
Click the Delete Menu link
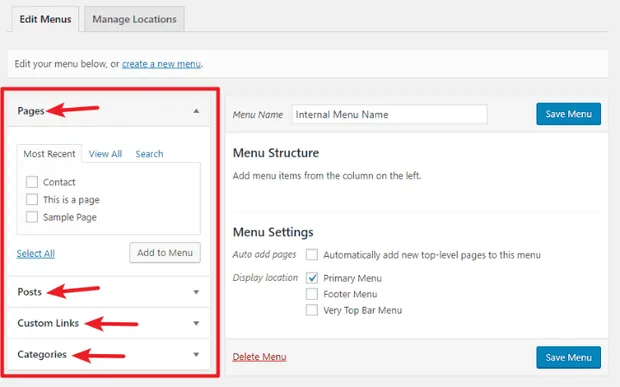[259, 357]
